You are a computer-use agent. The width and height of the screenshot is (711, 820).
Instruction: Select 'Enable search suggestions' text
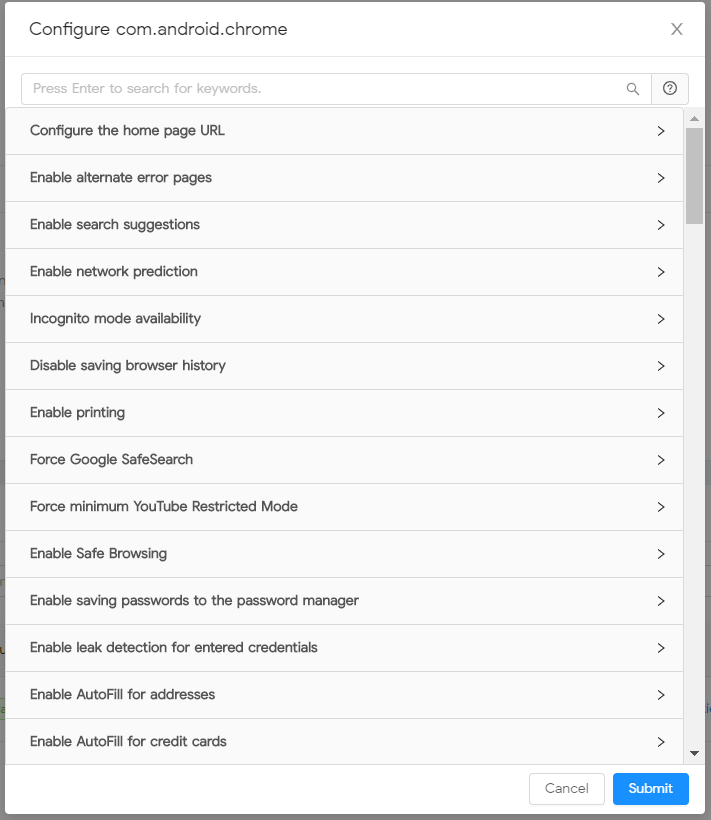click(114, 225)
